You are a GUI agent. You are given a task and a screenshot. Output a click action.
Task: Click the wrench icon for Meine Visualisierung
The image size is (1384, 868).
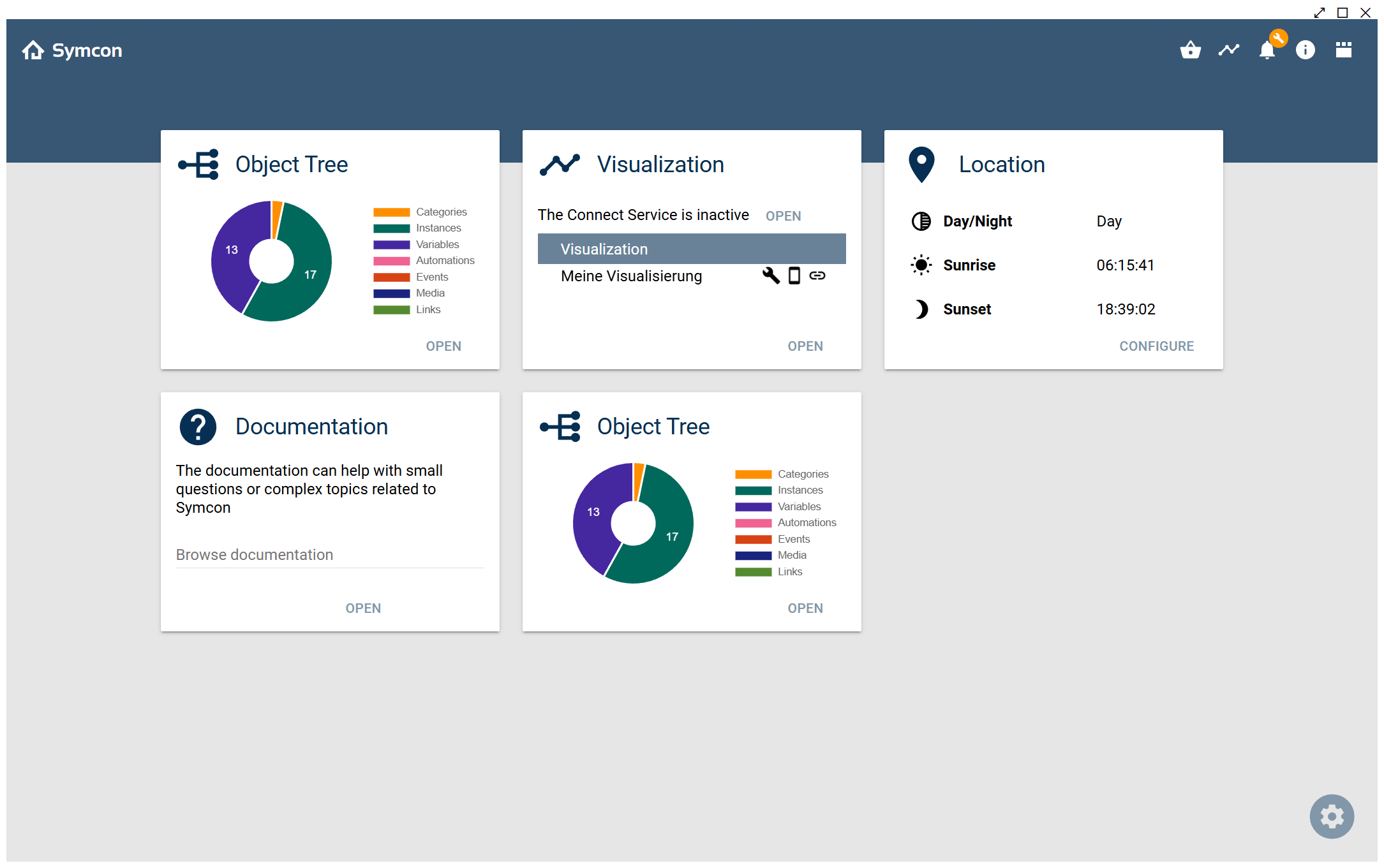tap(771, 276)
